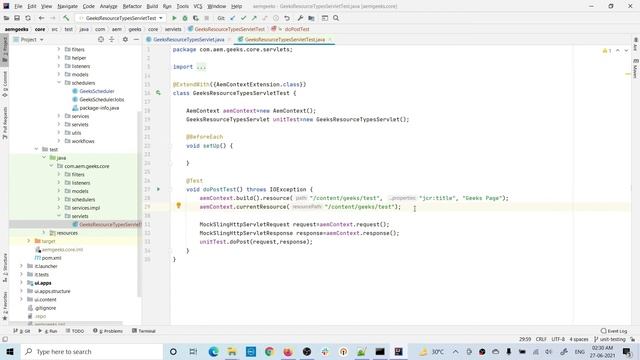Viewport: 640px width, 360px height.
Task: Start debugging with the bug icon
Action: point(185,18)
